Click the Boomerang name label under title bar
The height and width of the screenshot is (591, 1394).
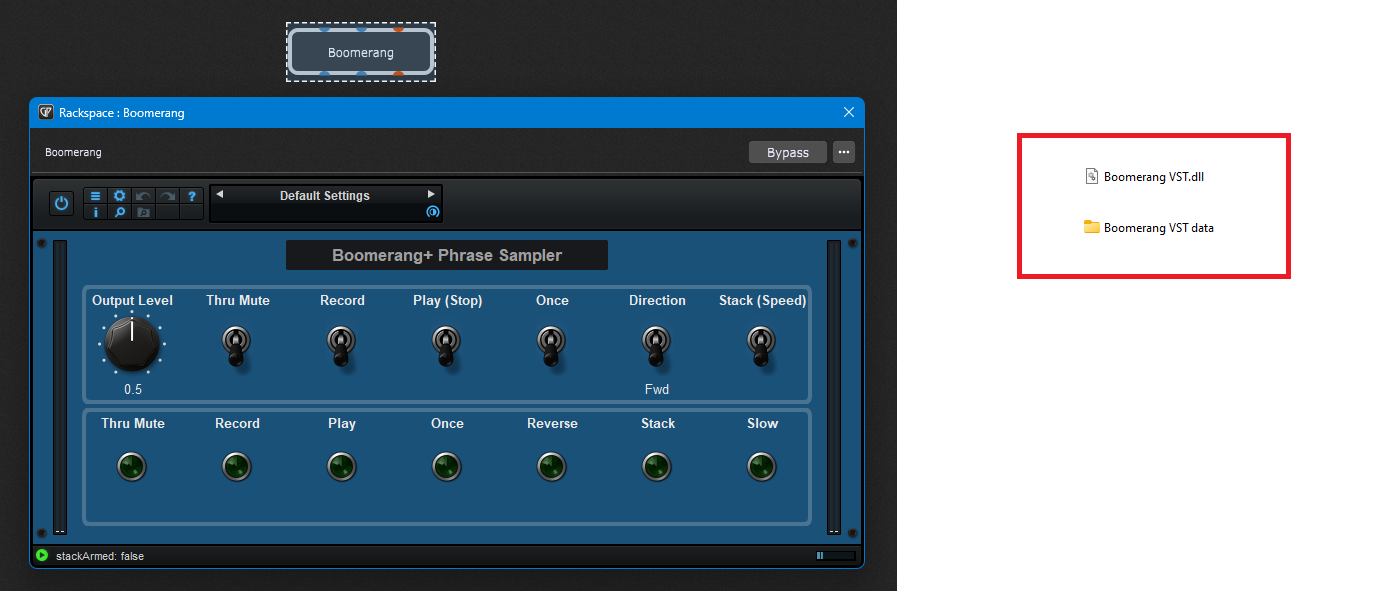pos(73,152)
